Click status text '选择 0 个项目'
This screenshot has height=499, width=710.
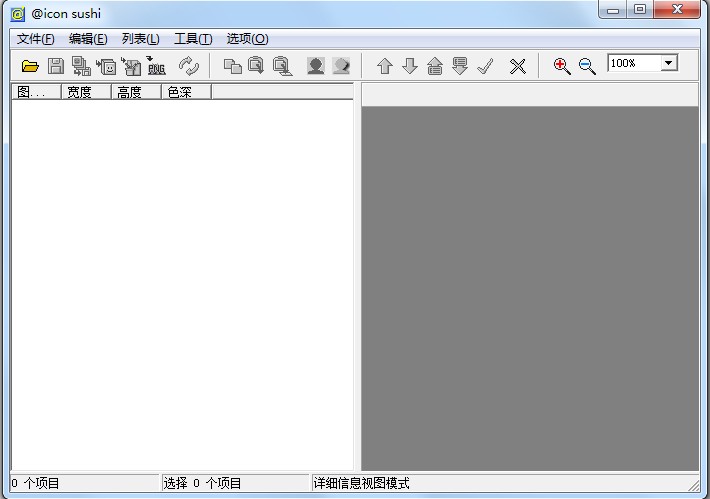click(202, 483)
